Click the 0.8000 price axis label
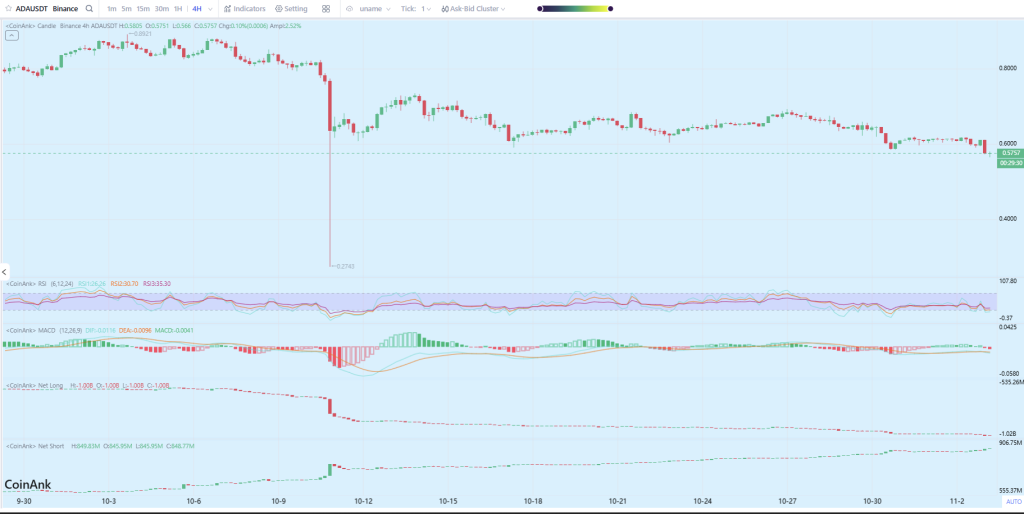Viewport: 1024px width, 514px height. 1008,68
